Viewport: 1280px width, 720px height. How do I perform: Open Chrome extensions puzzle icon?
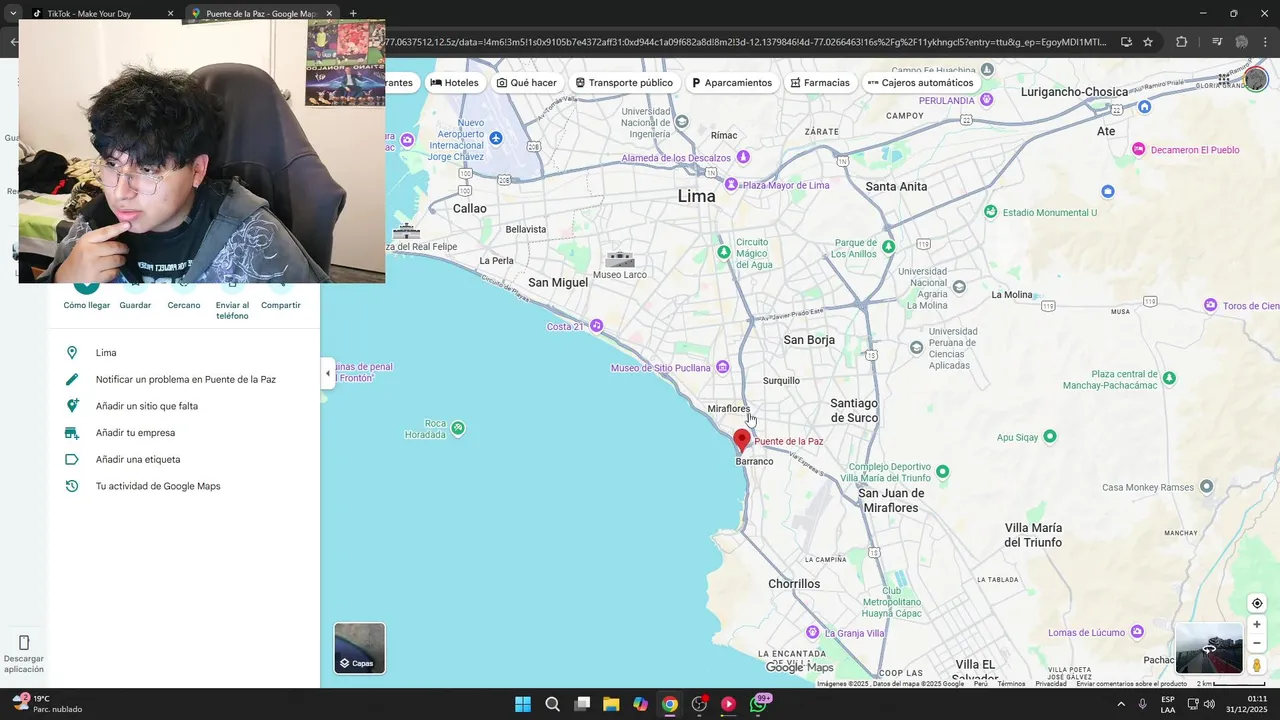pos(1182,42)
